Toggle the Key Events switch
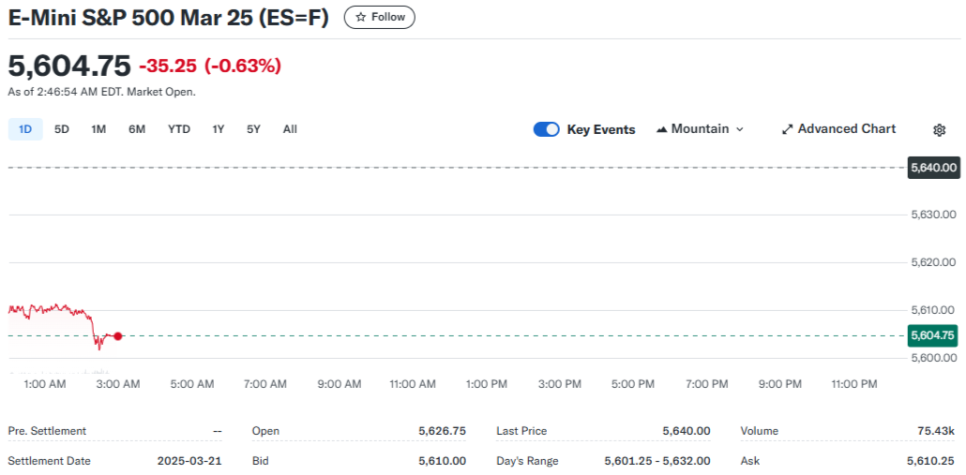The image size is (966, 475). click(546, 129)
